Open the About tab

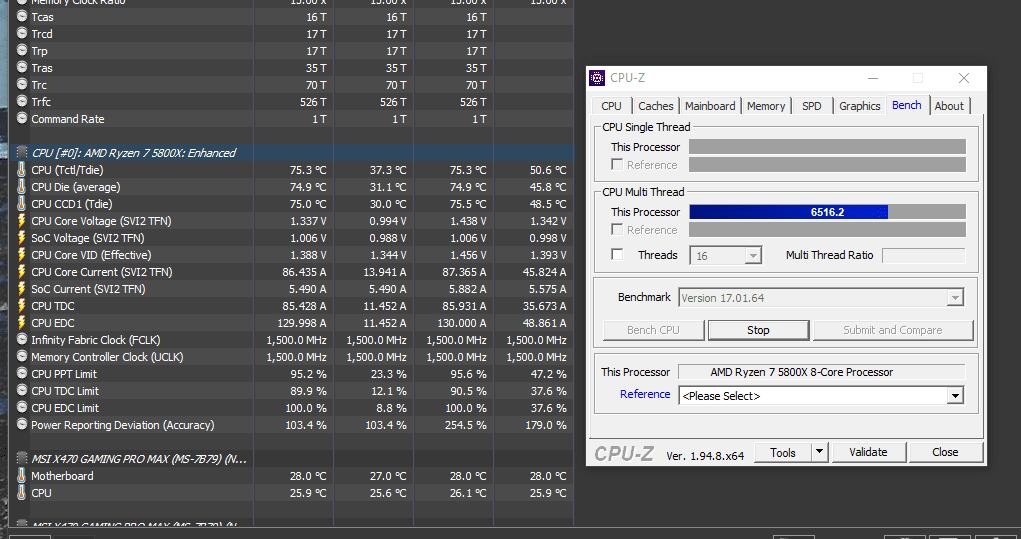pyautogui.click(x=949, y=106)
